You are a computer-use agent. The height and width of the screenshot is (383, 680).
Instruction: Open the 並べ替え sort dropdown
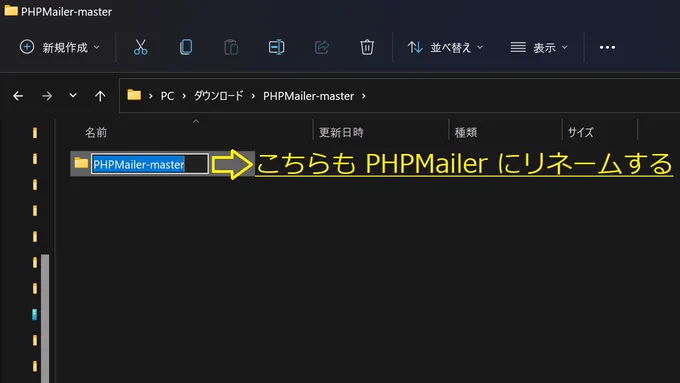click(x=445, y=47)
